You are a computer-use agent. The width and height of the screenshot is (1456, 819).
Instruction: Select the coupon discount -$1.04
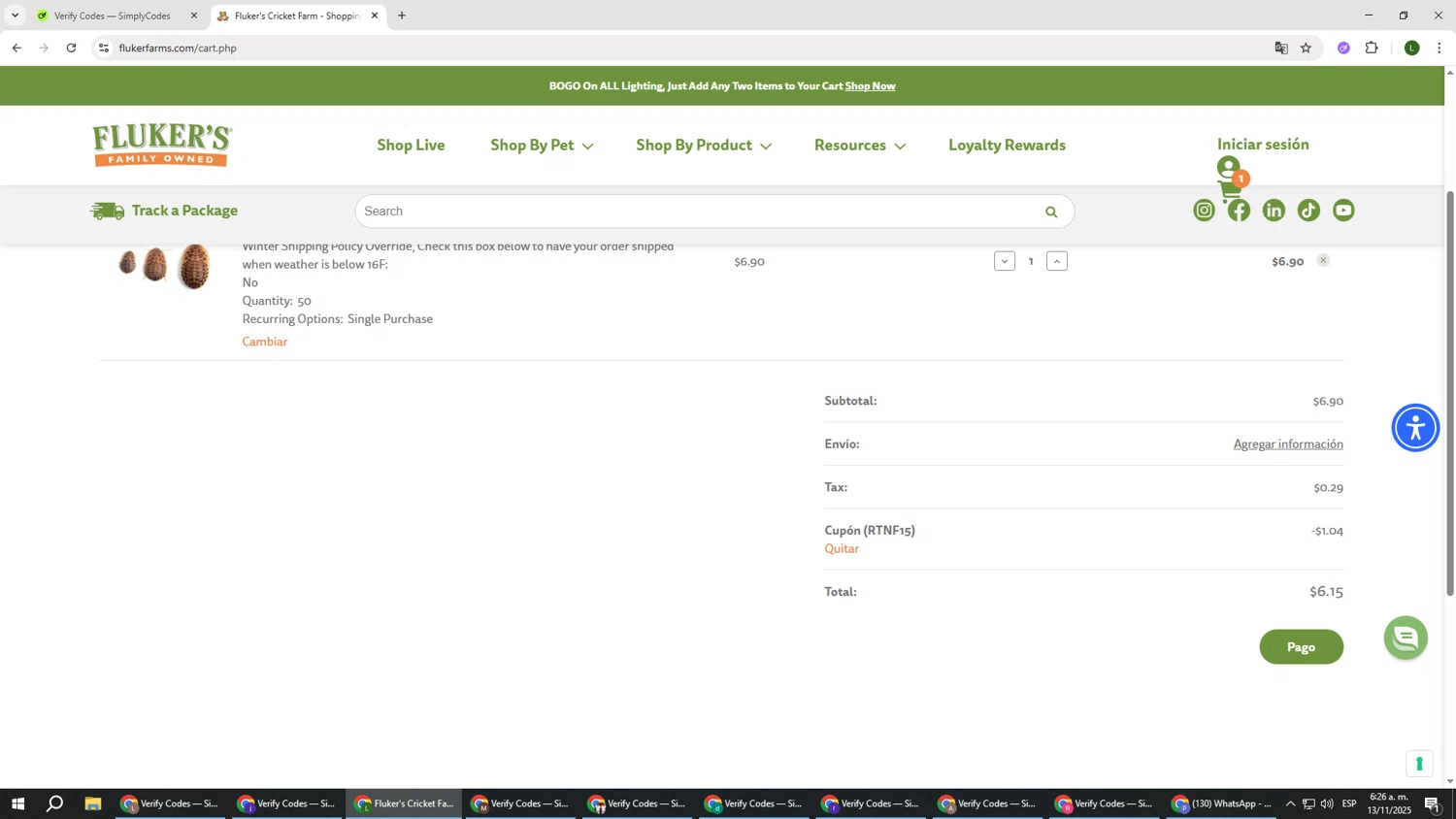1327,531
